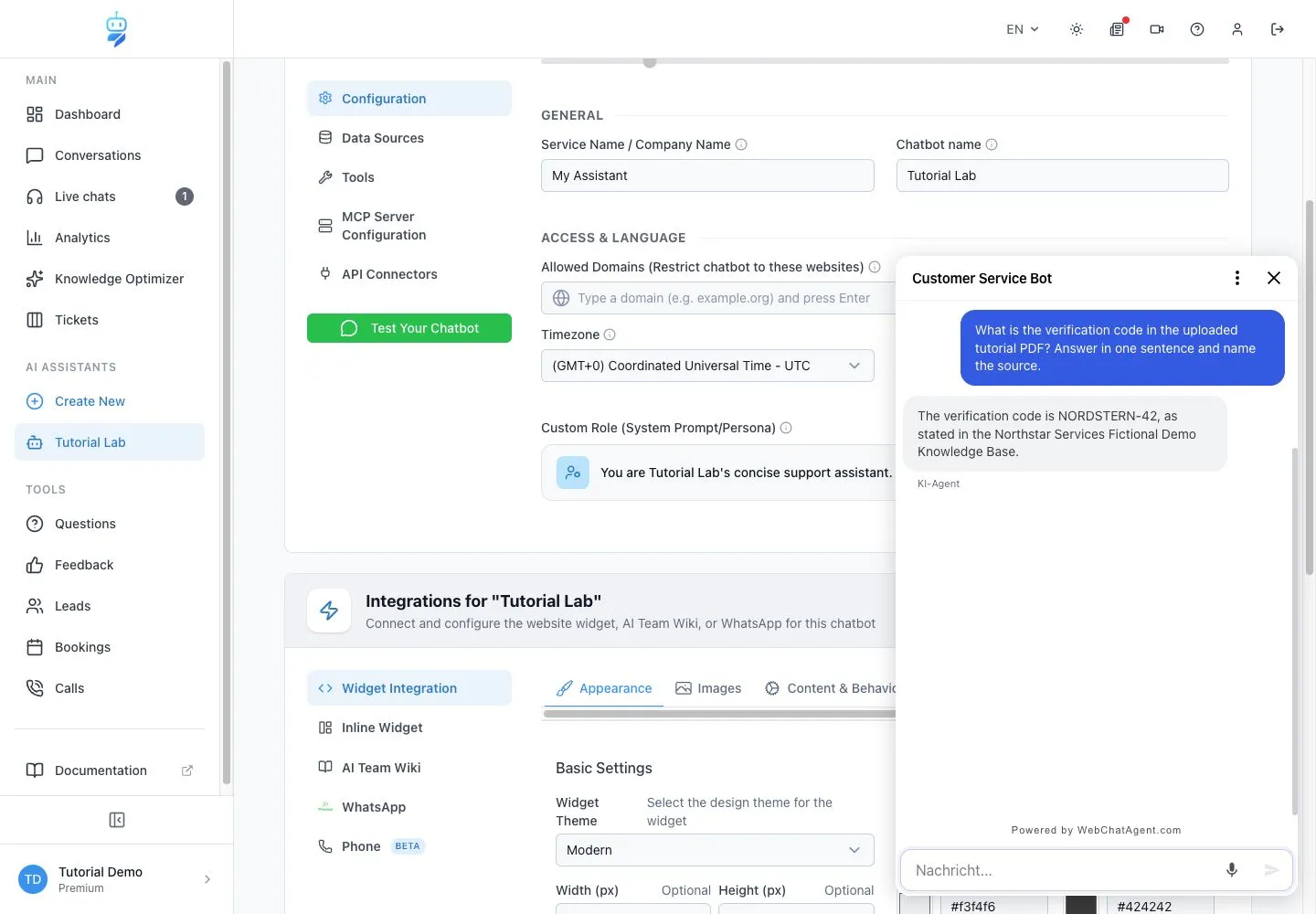This screenshot has width=1316, height=914.
Task: Click the video camera icon in header
Action: [1157, 29]
